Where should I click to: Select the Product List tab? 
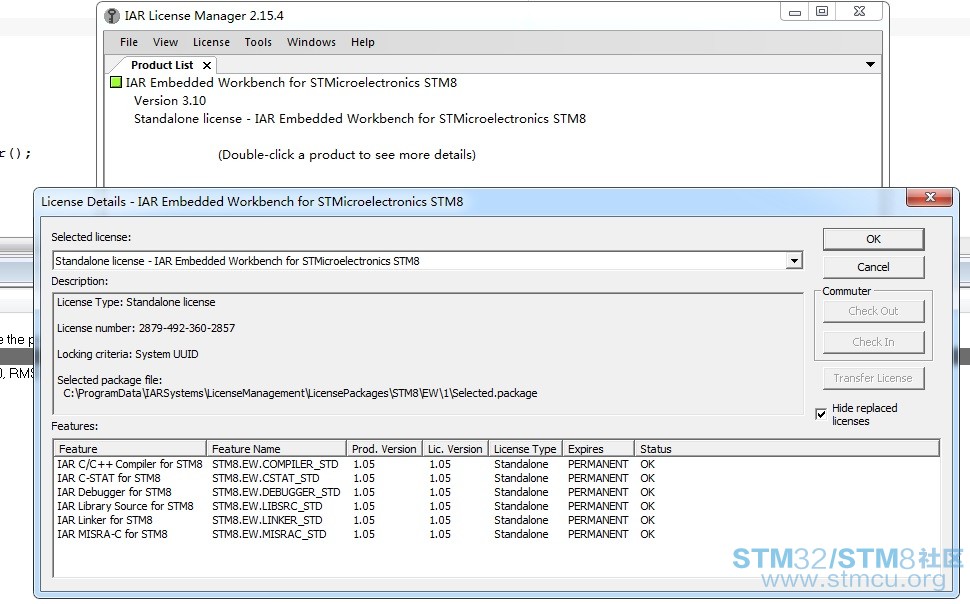162,65
